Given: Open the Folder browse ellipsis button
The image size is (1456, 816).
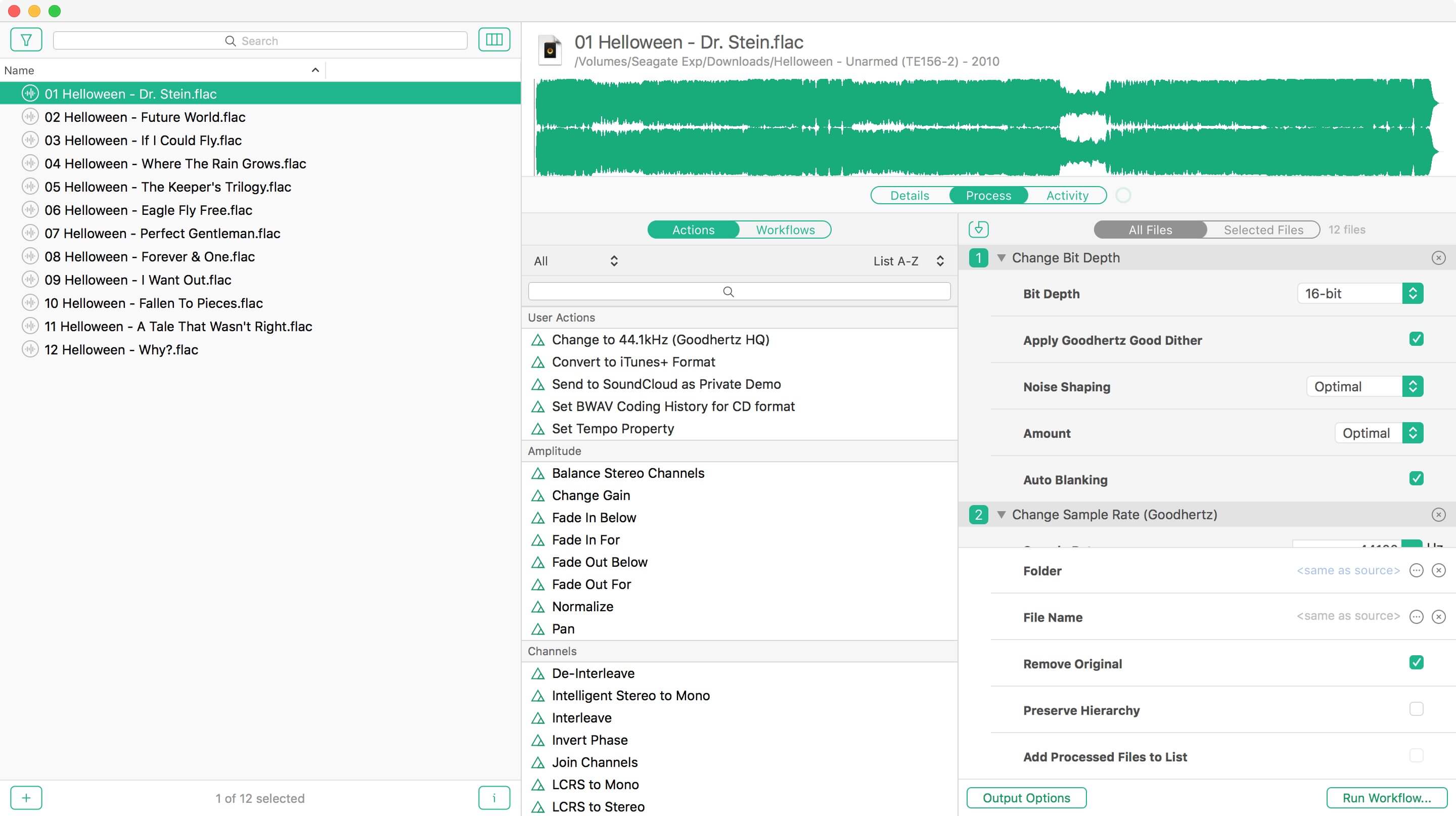Looking at the screenshot, I should point(1416,570).
